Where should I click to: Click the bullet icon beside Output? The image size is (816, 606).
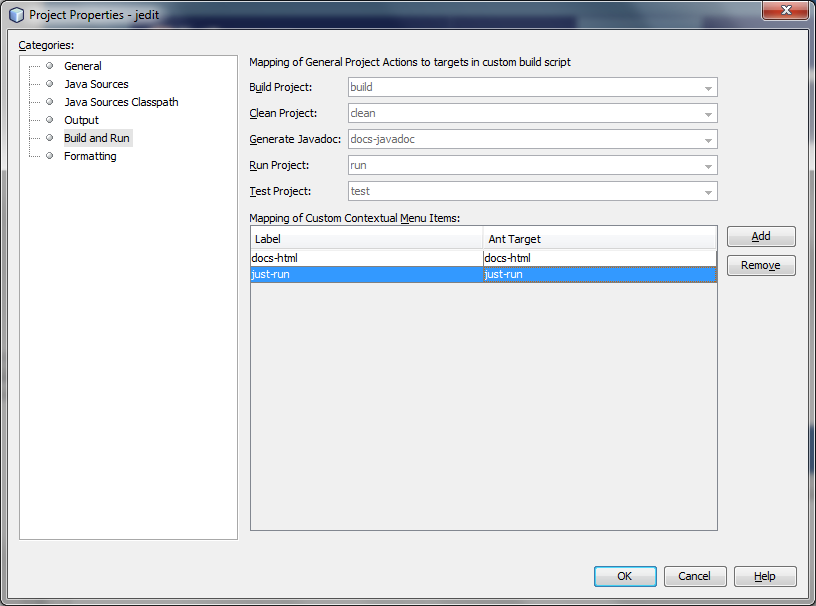[49, 120]
